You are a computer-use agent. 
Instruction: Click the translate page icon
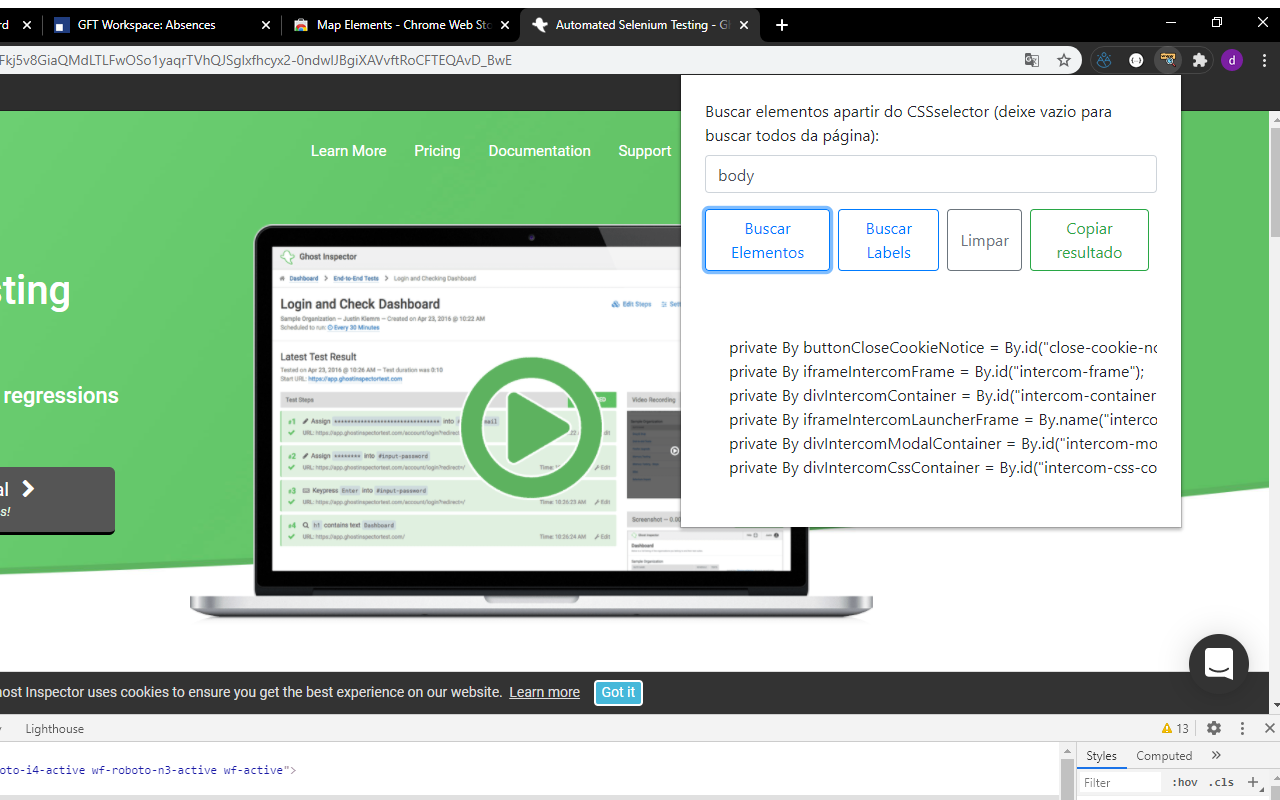pos(1032,60)
